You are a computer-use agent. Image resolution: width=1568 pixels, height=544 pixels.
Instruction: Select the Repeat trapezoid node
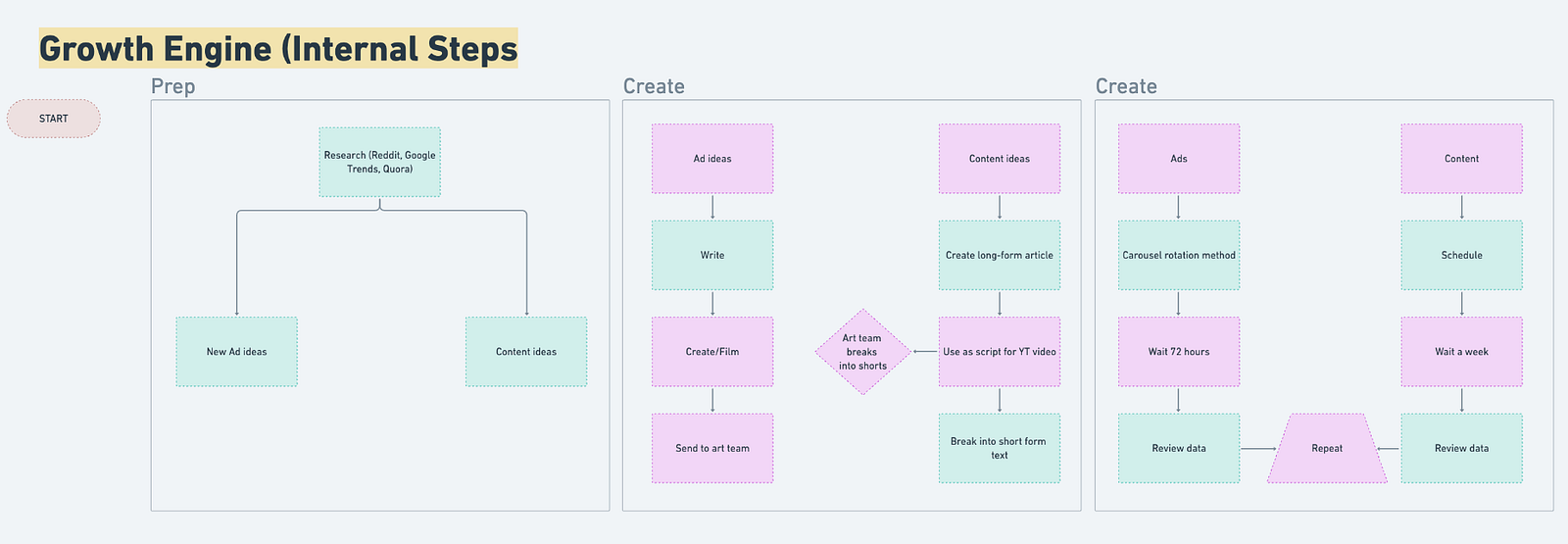[x=1327, y=448]
